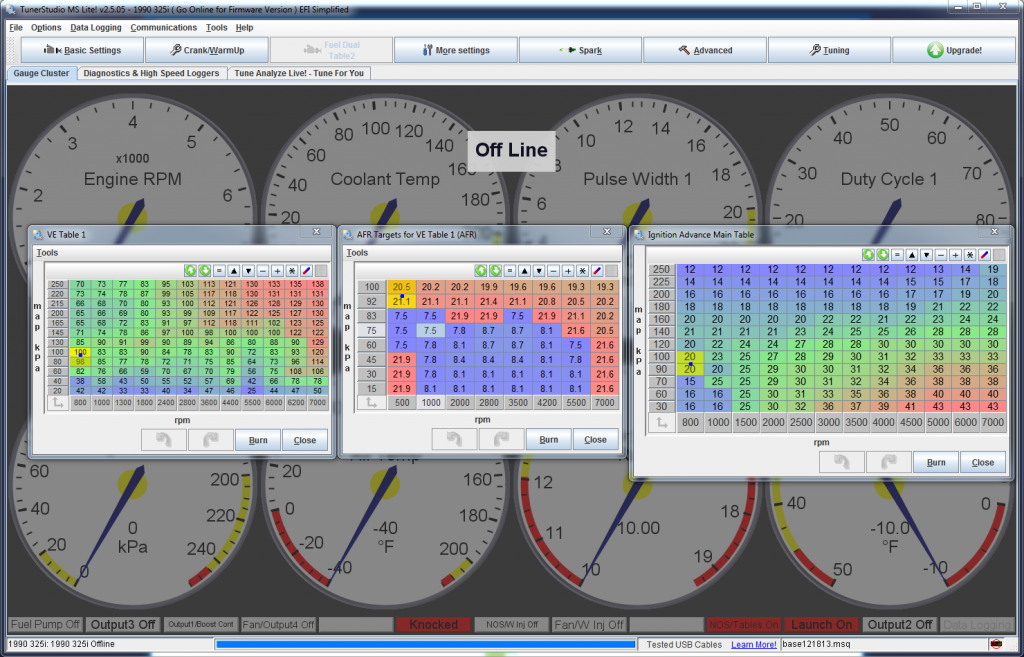Open Tools menu in VE Table 1 window

47,253
